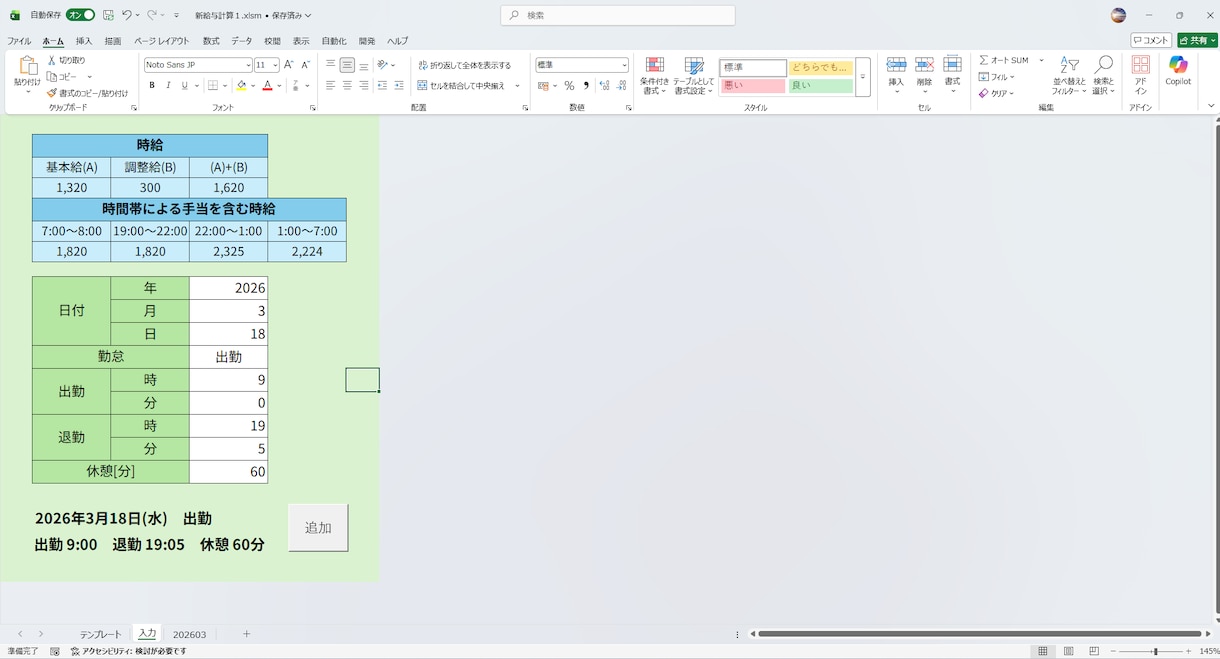Click the Cut (切り取り) scissors icon
Viewport: 1220px width, 659px height.
point(52,61)
